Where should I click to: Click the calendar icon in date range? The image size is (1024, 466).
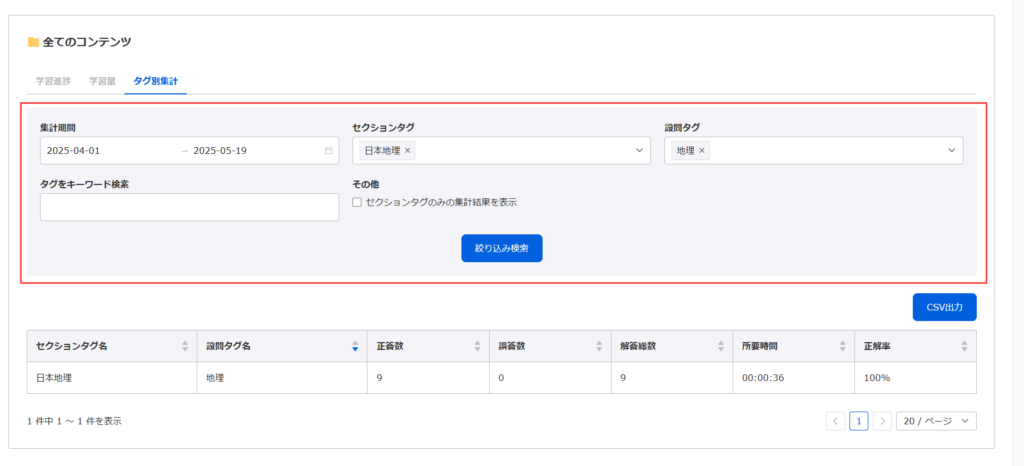[x=328, y=151]
